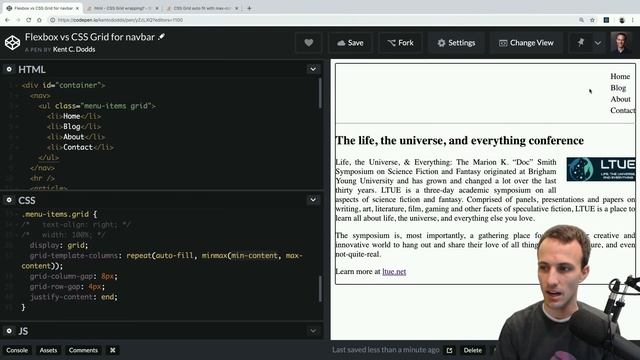Click the Kent C. Dodds author link
The height and width of the screenshot is (360, 640).
[74, 49]
